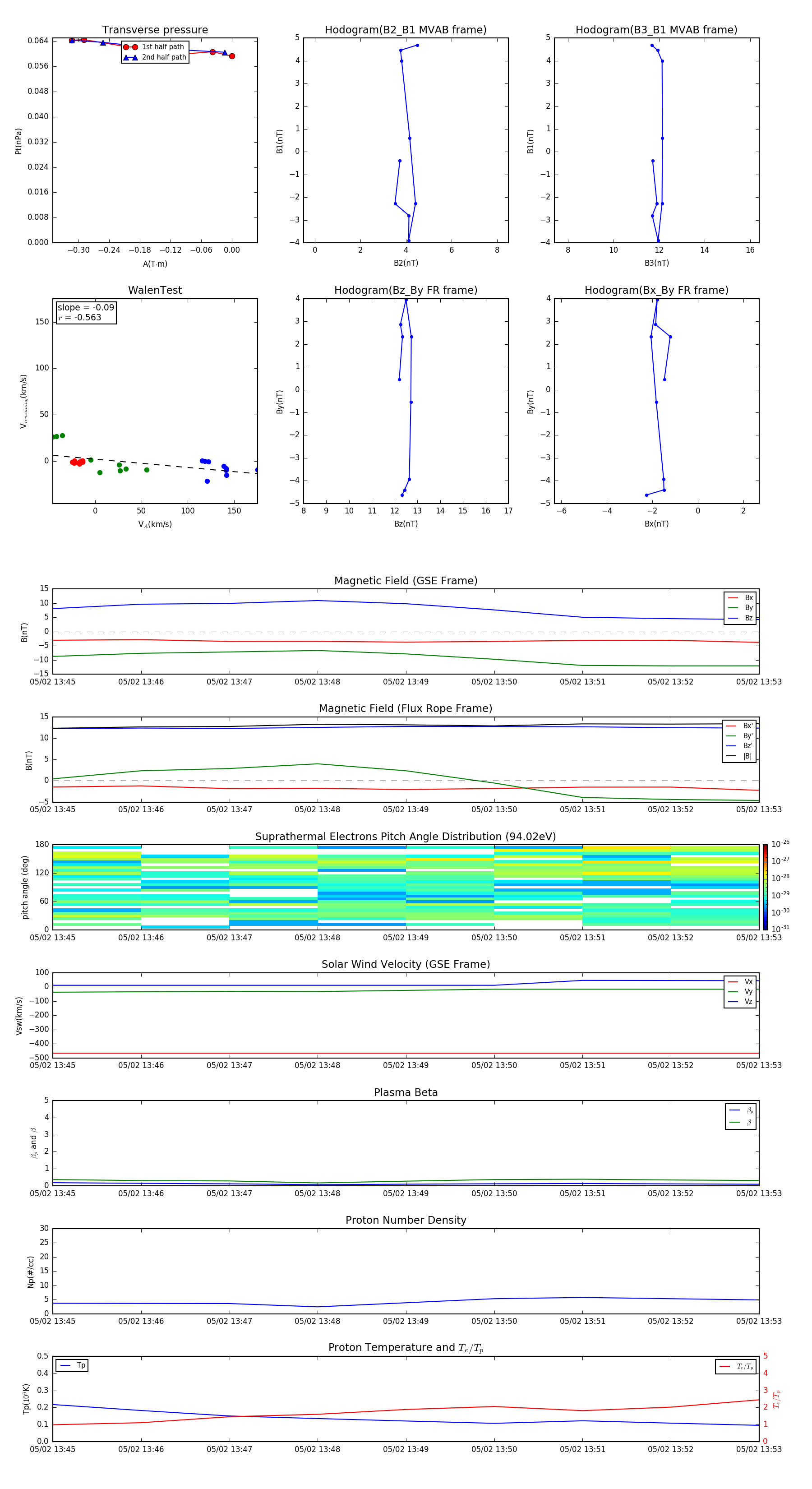Viewport: 812px width, 1489px height.
Task: Click the Bz legend entry in GSE magnetic field panel
Action: coord(740,618)
